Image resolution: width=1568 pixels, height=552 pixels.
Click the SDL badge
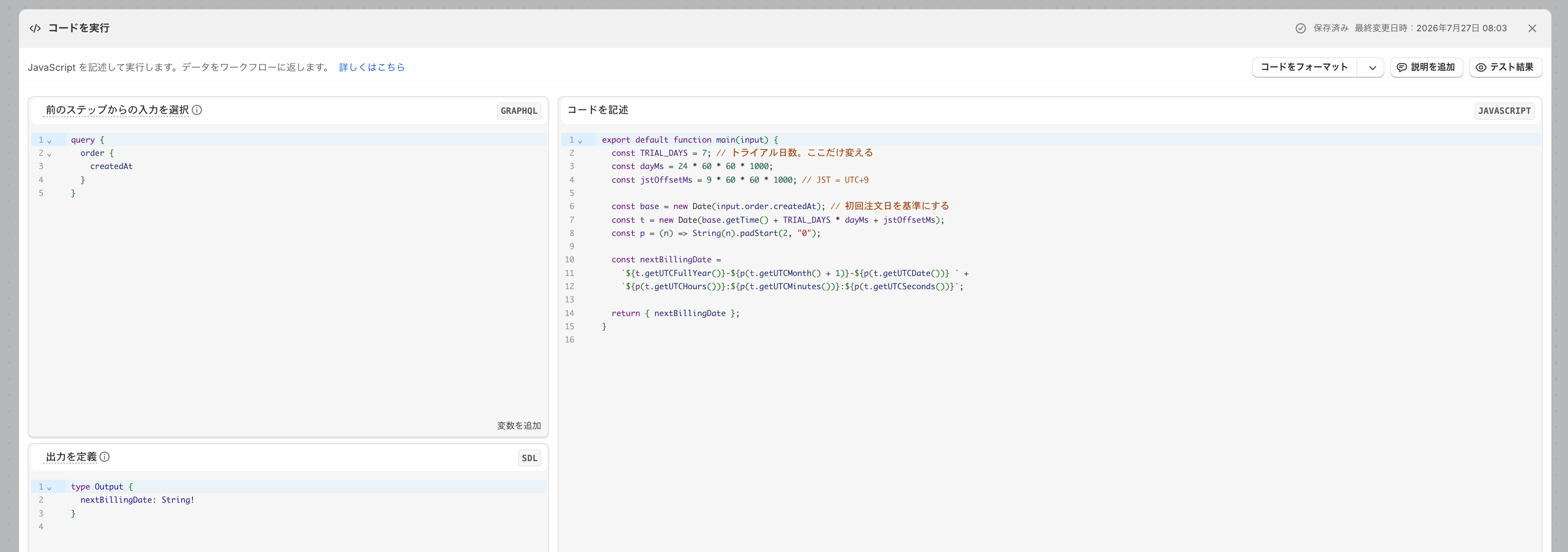530,458
